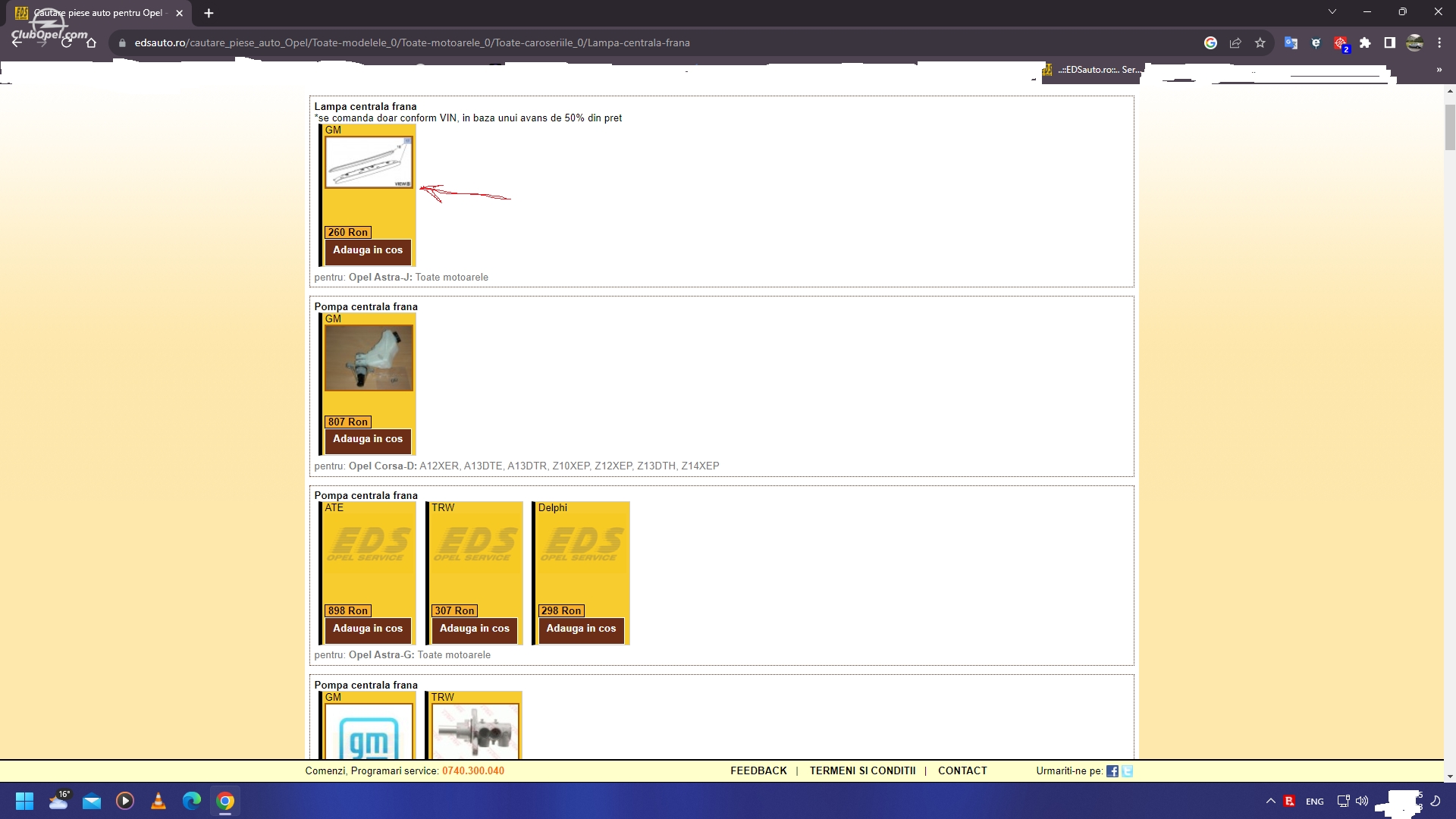Open the ATE EDS placeholder image
This screenshot has height=819, width=1456.
369,544
